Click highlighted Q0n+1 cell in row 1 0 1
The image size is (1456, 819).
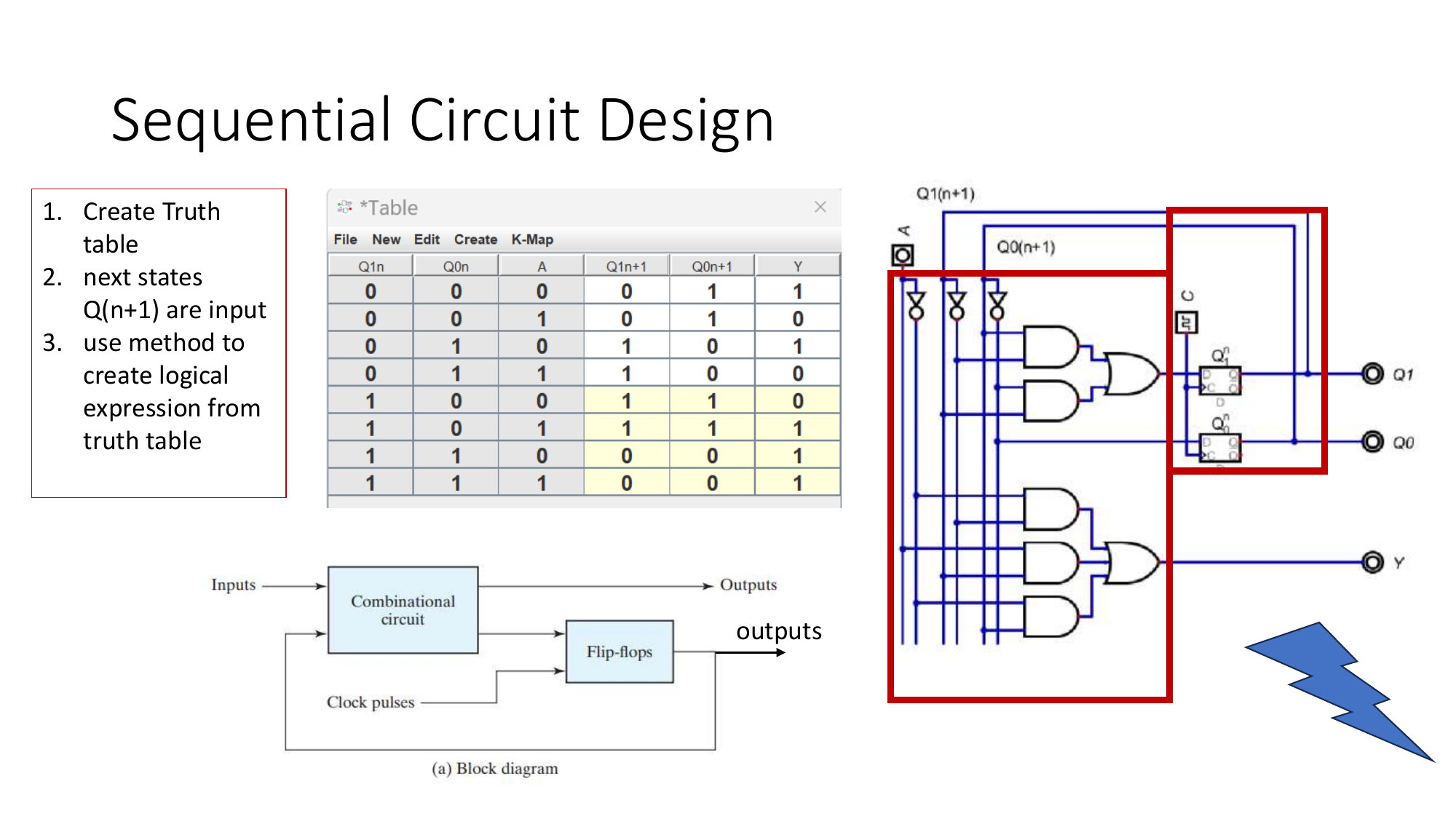712,428
